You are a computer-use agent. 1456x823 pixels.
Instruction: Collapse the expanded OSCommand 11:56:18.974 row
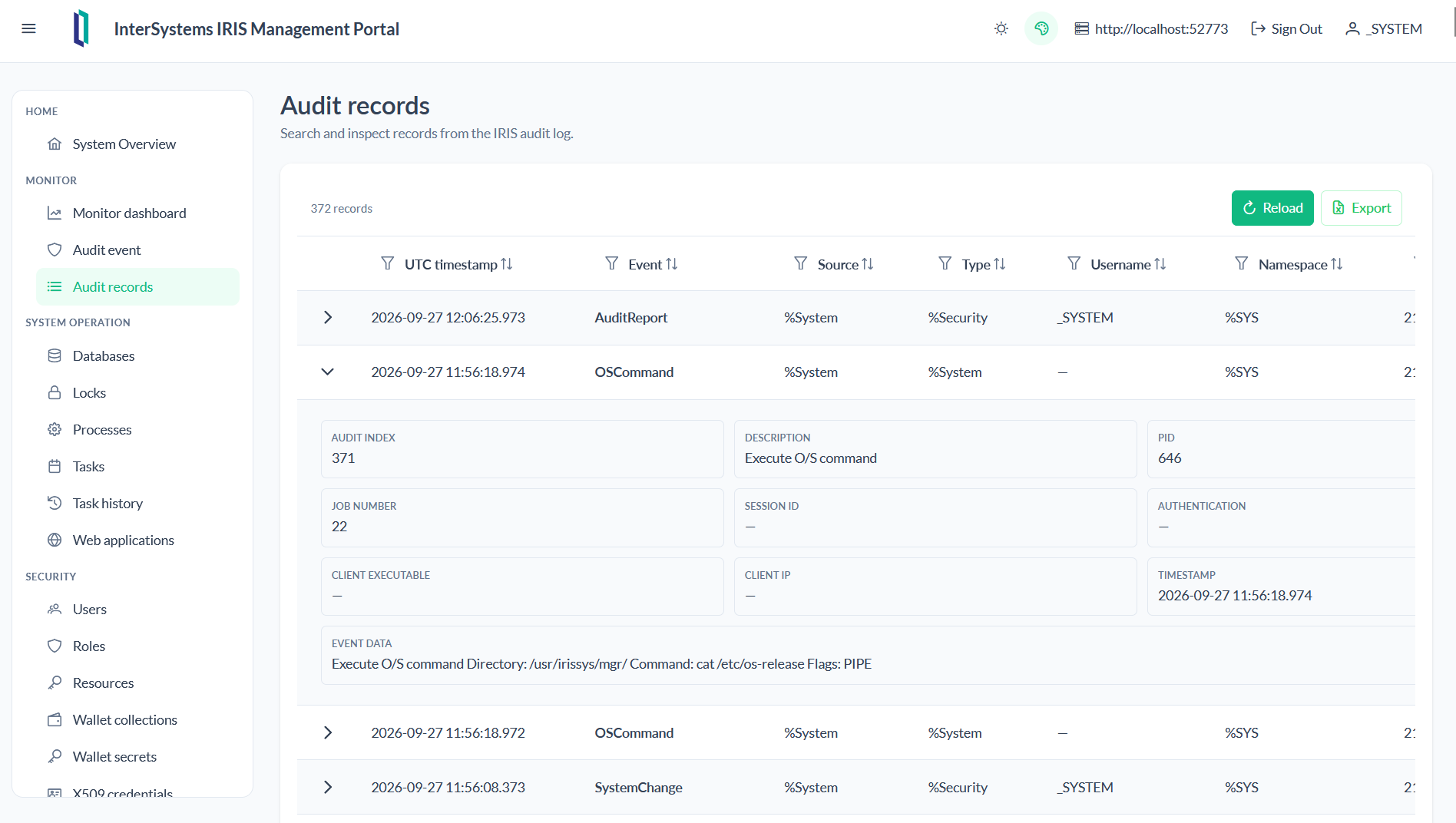pos(328,372)
